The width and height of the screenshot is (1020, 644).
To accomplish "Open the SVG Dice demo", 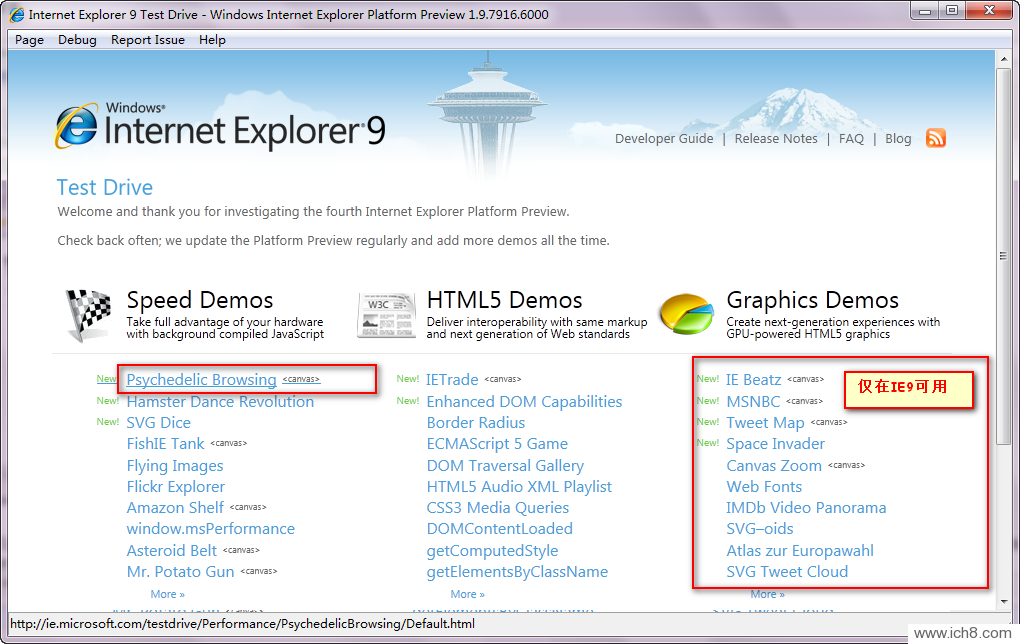I will pos(158,423).
